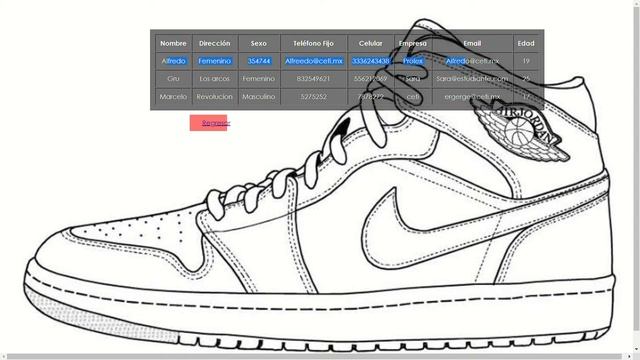The height and width of the screenshot is (360, 640).
Task: Click the ergerge@ceti.mx email cell
Action: pos(472,97)
